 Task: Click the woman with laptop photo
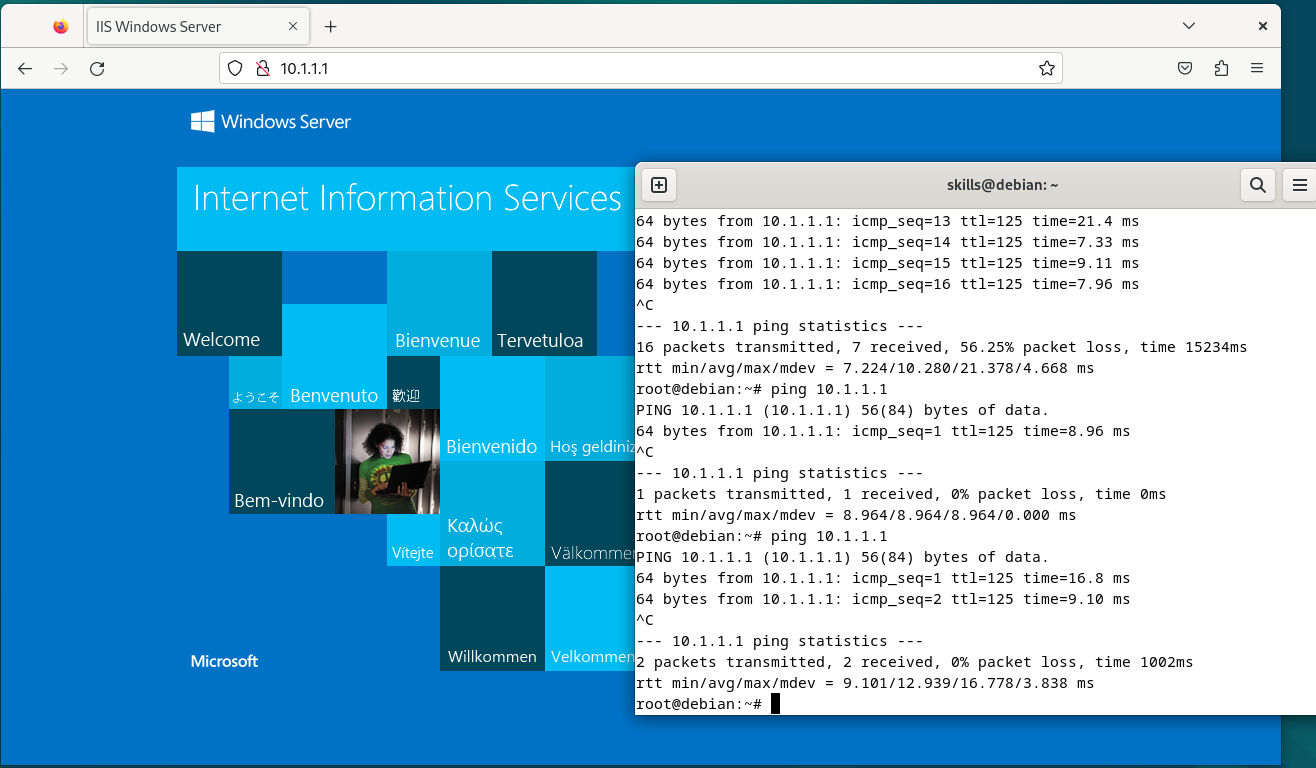coord(387,461)
